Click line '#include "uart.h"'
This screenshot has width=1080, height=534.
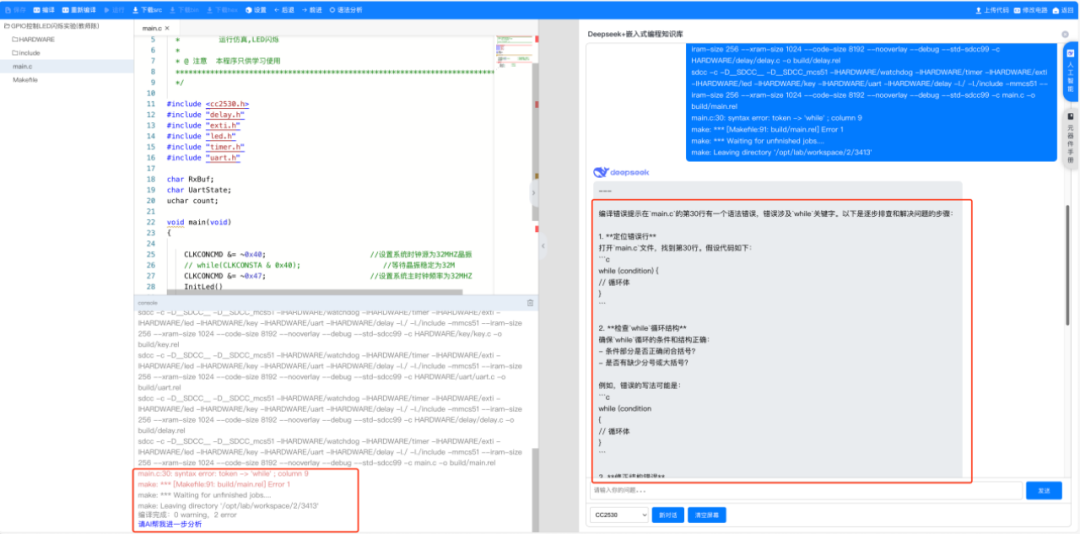(203, 158)
